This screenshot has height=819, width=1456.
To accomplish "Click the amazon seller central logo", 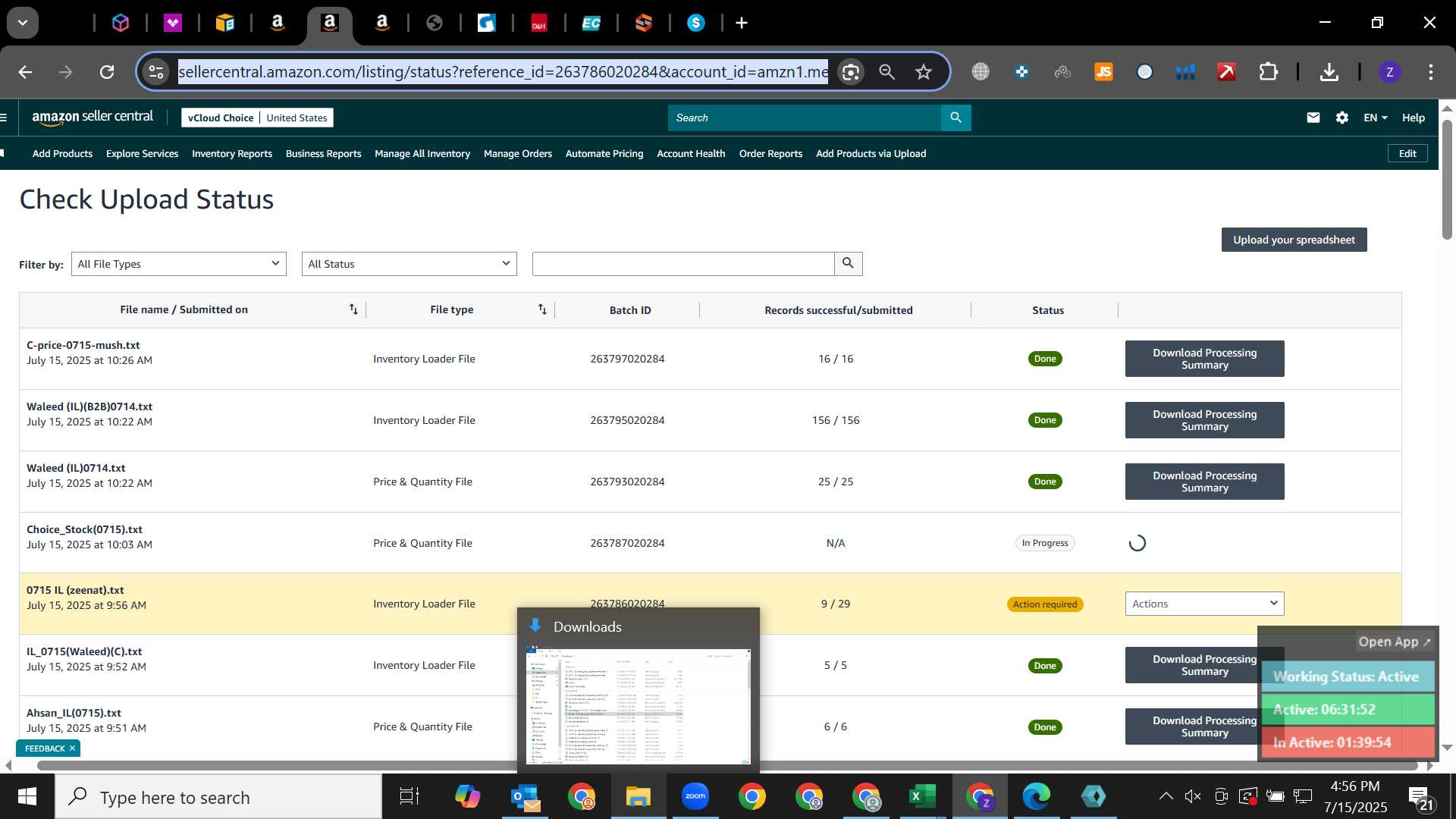I will 93,118.
